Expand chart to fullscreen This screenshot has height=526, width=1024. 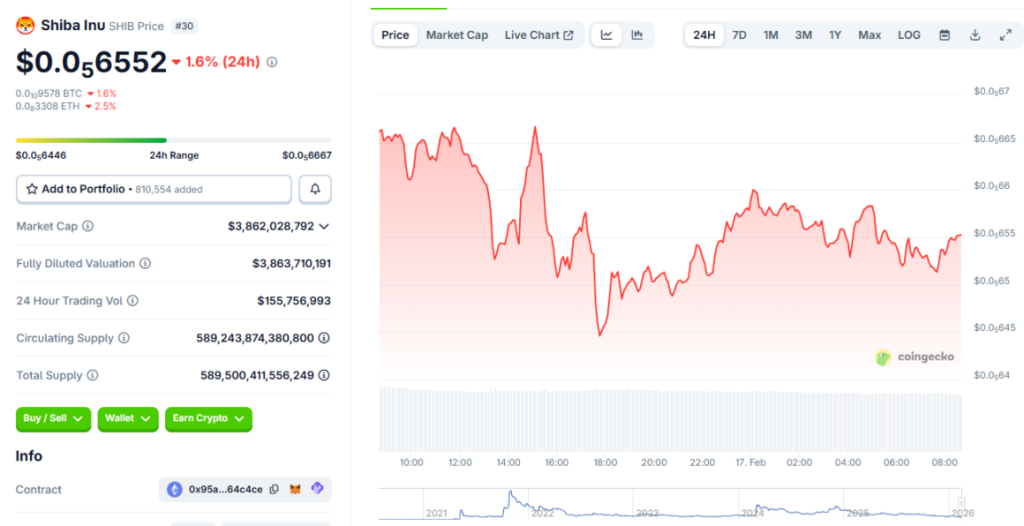[1005, 35]
